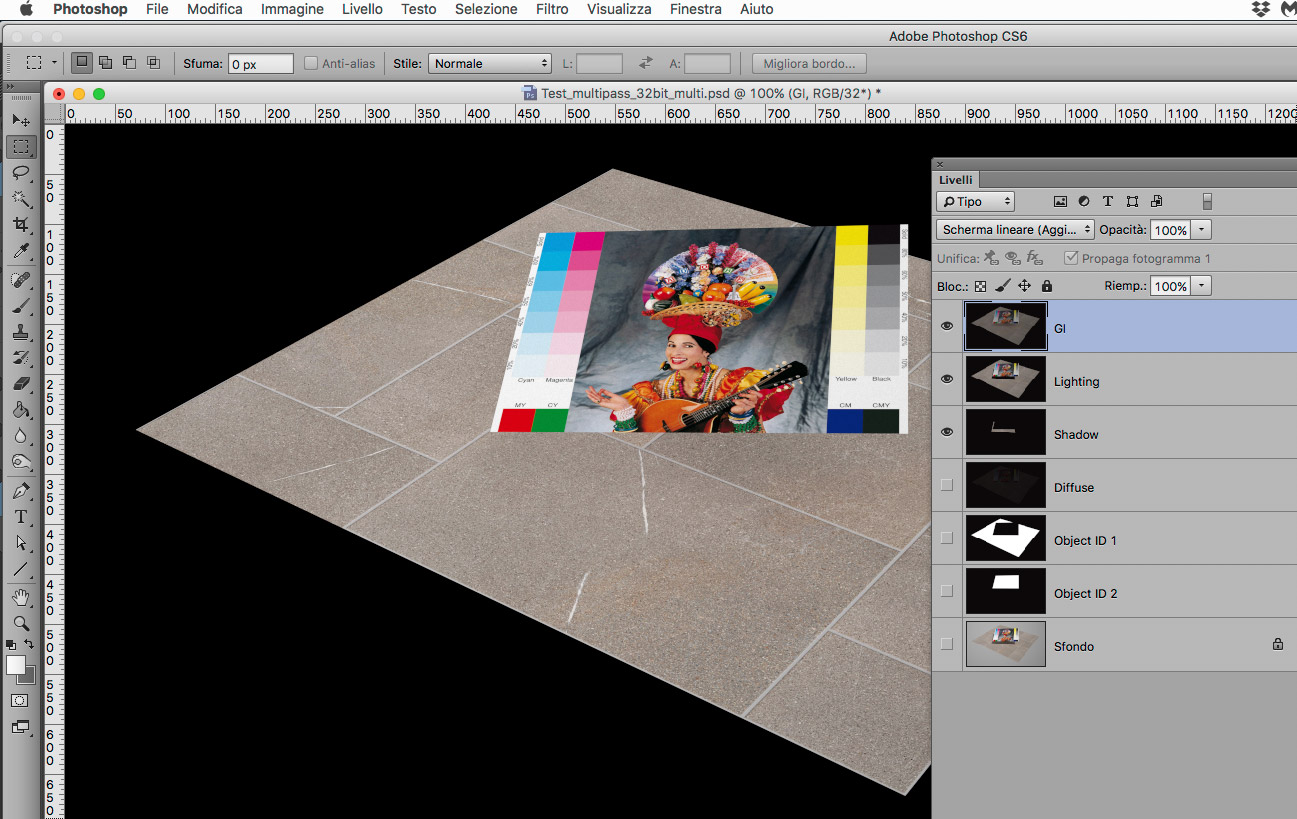Filter layers by adjustment layers icon

point(1083,201)
